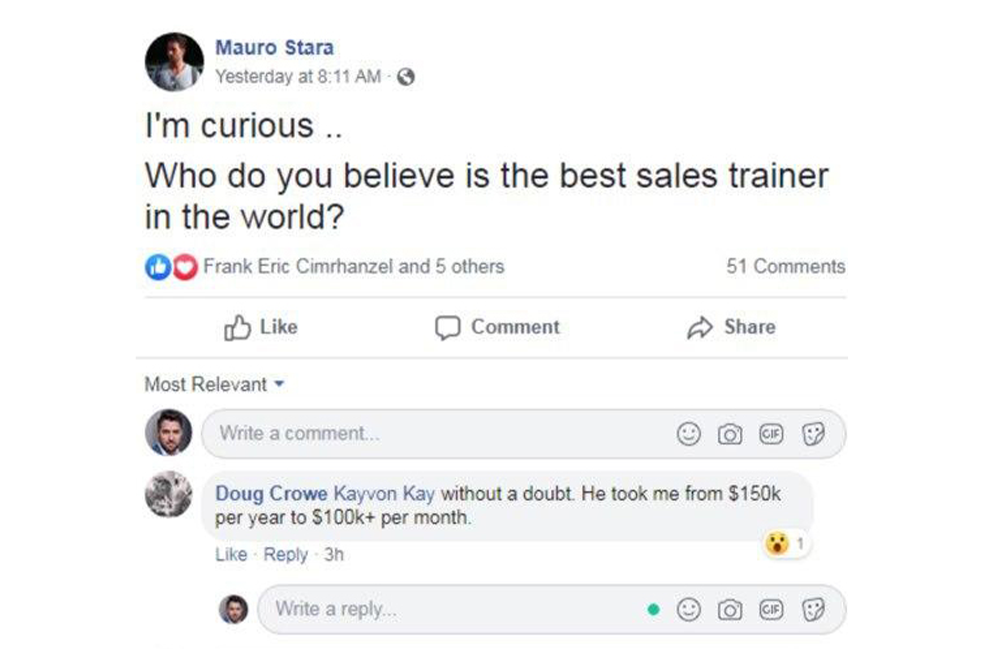
Task: Click the public audience globe icon
Action: (406, 77)
